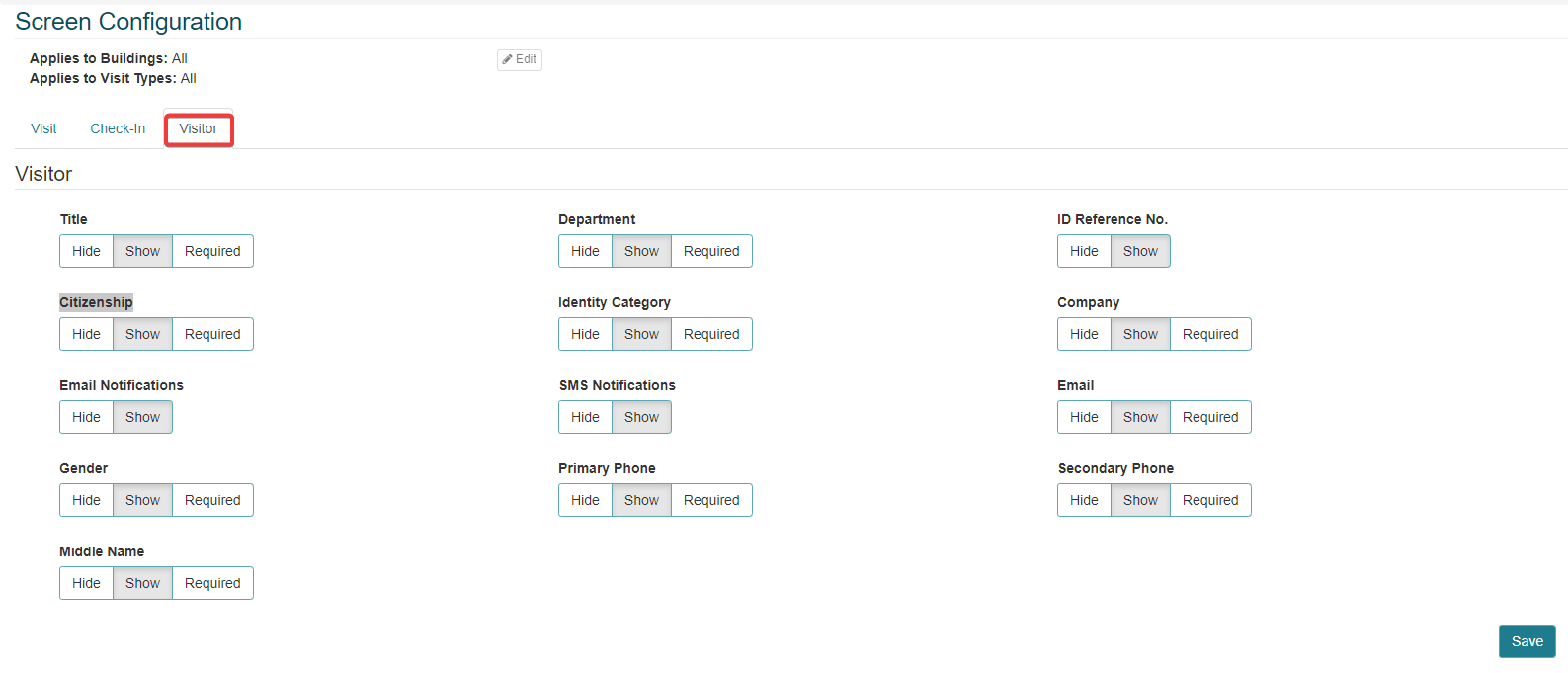
Task: Mark Primary Phone as Required
Action: (x=711, y=500)
